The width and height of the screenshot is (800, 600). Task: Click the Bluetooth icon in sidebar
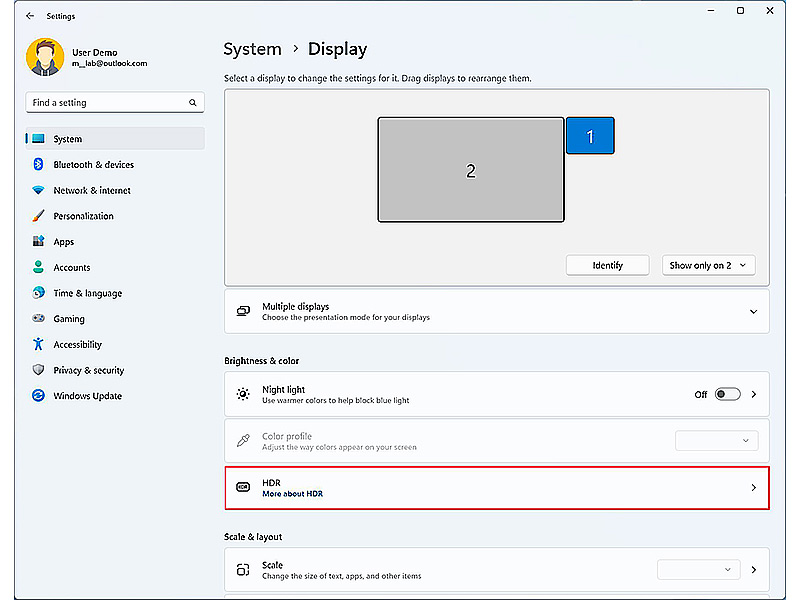pos(38,164)
